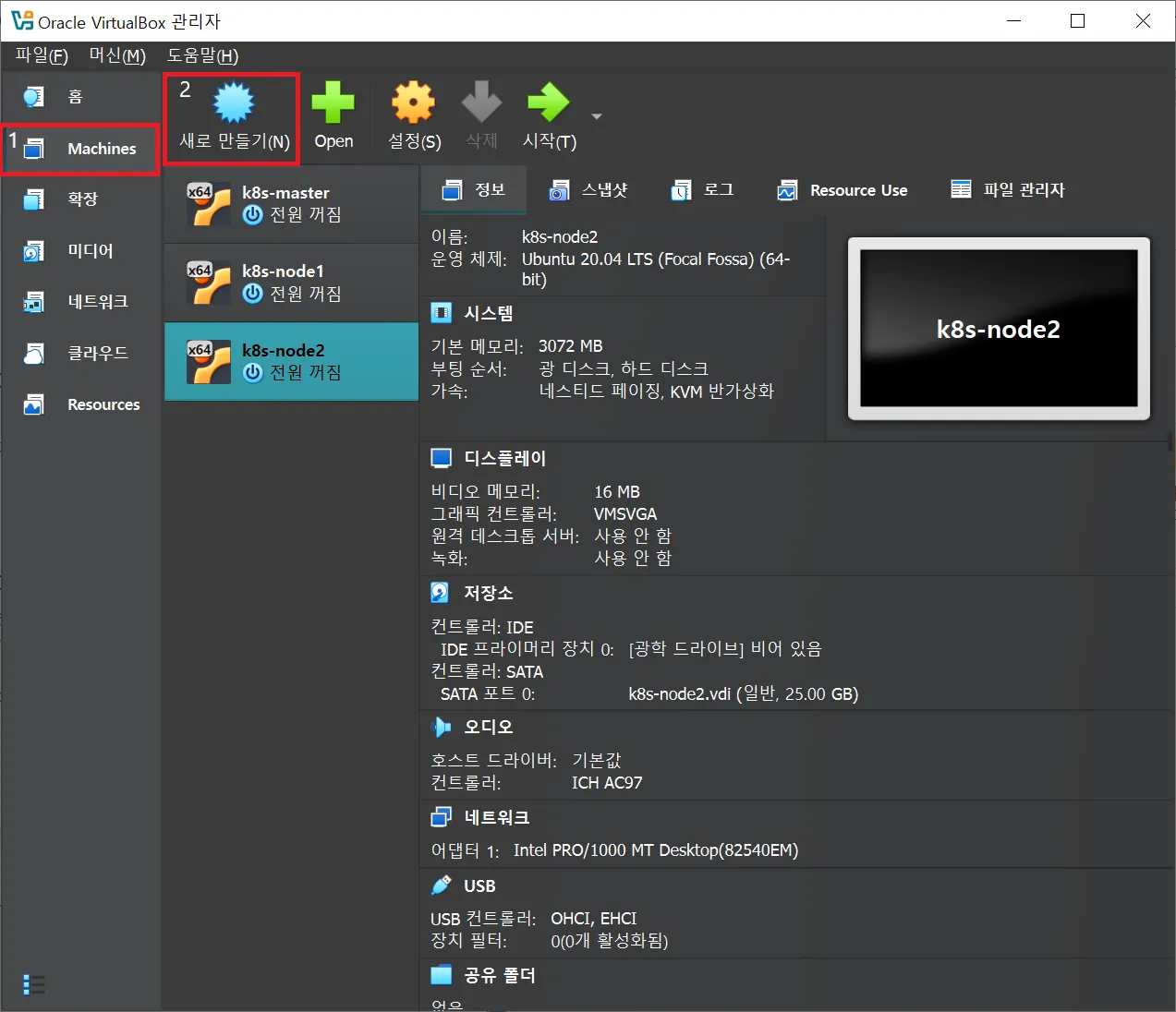This screenshot has height=1012, width=1176.
Task: Click the OHCI, EHCI USB controller value
Action: click(594, 919)
